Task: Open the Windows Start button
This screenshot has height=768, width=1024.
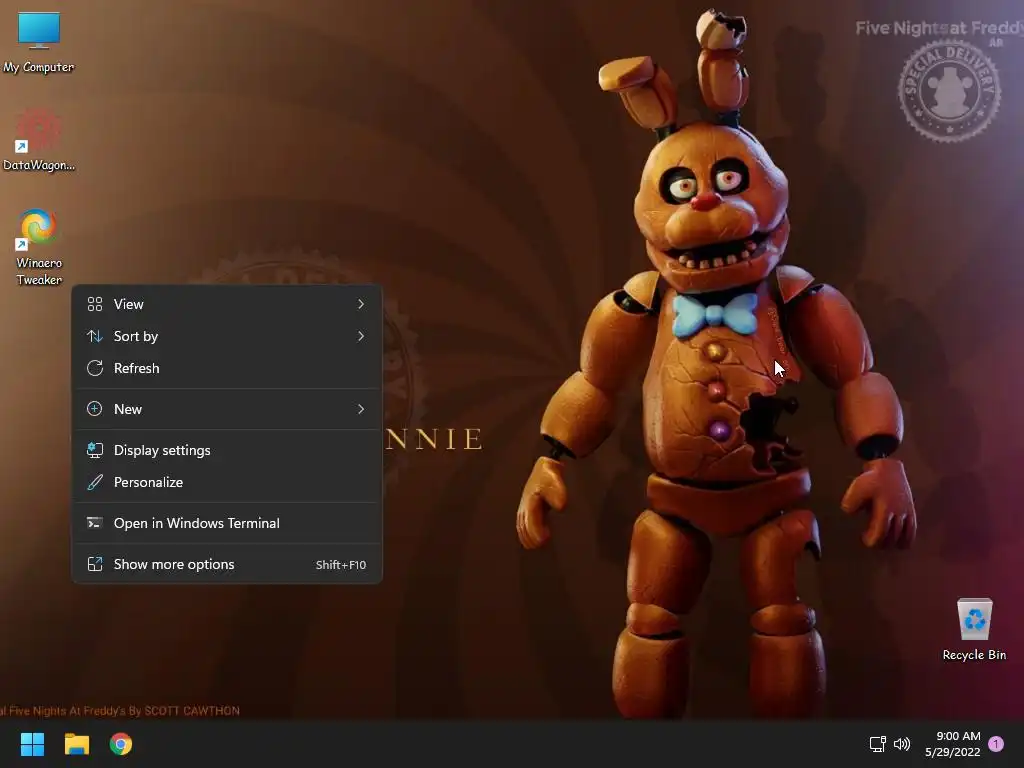Action: [32, 744]
